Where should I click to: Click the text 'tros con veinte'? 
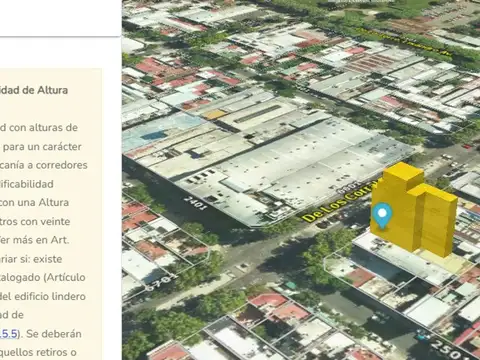35,221
